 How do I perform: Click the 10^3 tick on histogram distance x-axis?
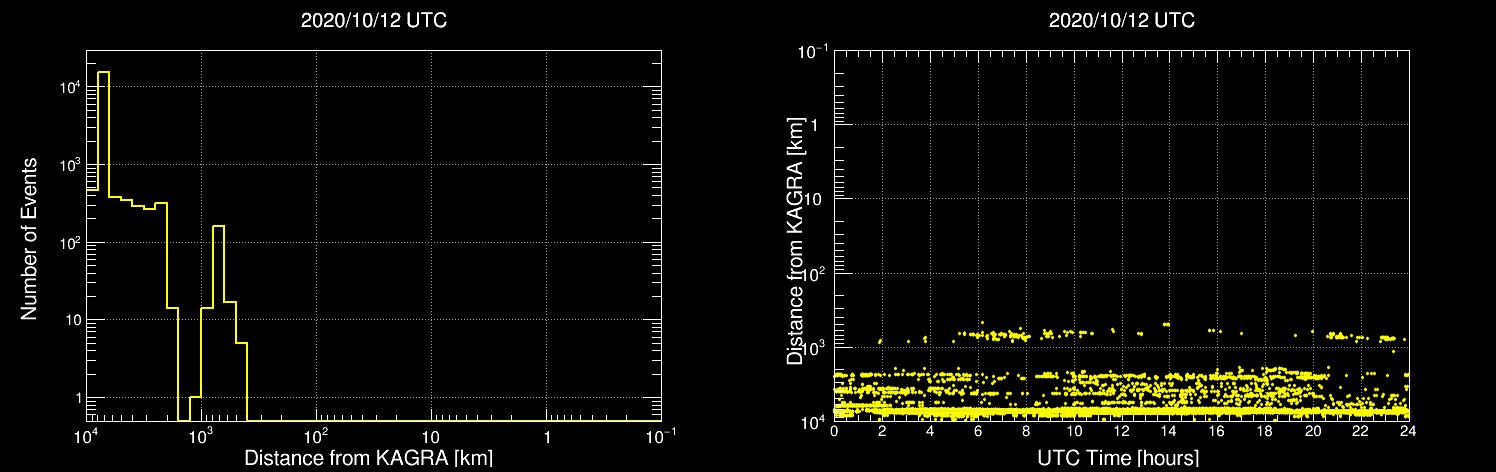[201, 438]
